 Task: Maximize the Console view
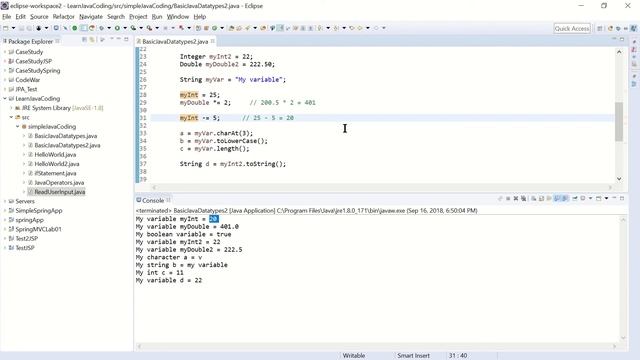point(622,198)
